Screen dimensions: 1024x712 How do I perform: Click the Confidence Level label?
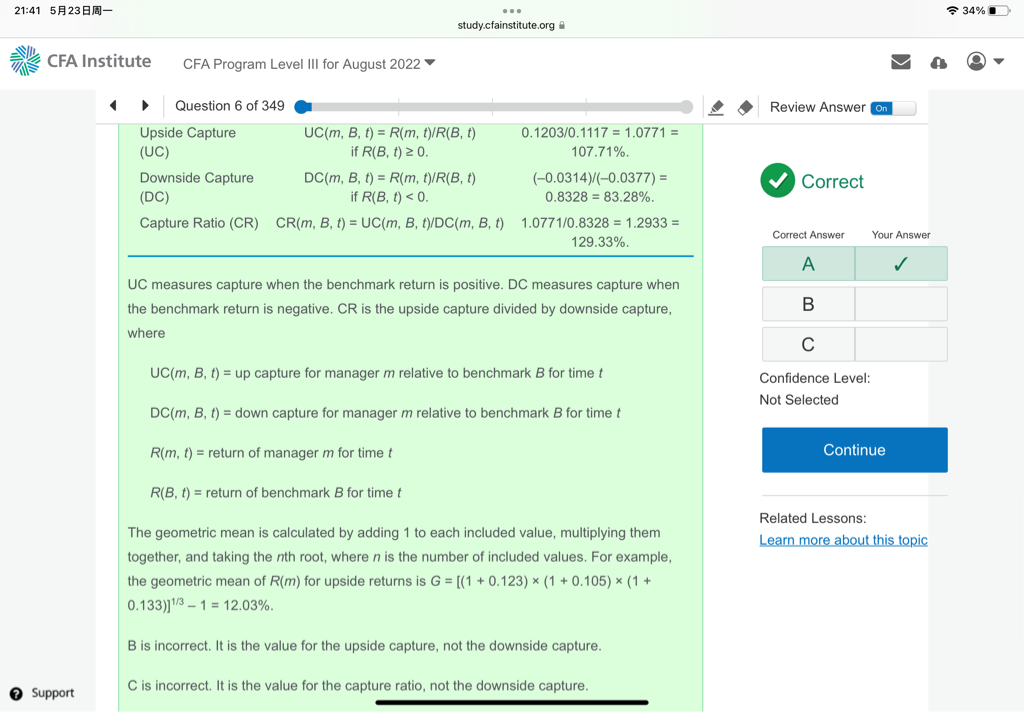(814, 378)
